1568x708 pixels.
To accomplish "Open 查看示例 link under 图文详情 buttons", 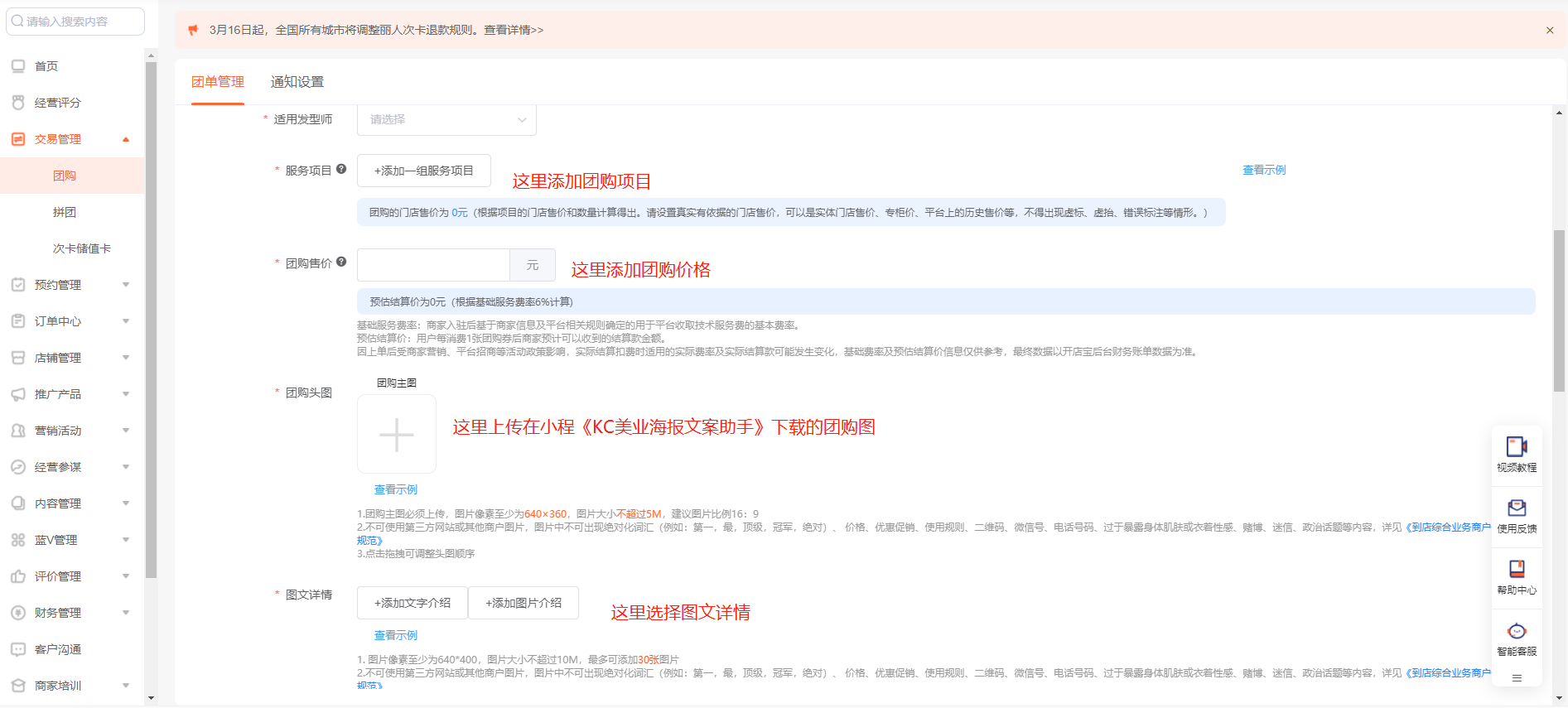I will pos(396,635).
